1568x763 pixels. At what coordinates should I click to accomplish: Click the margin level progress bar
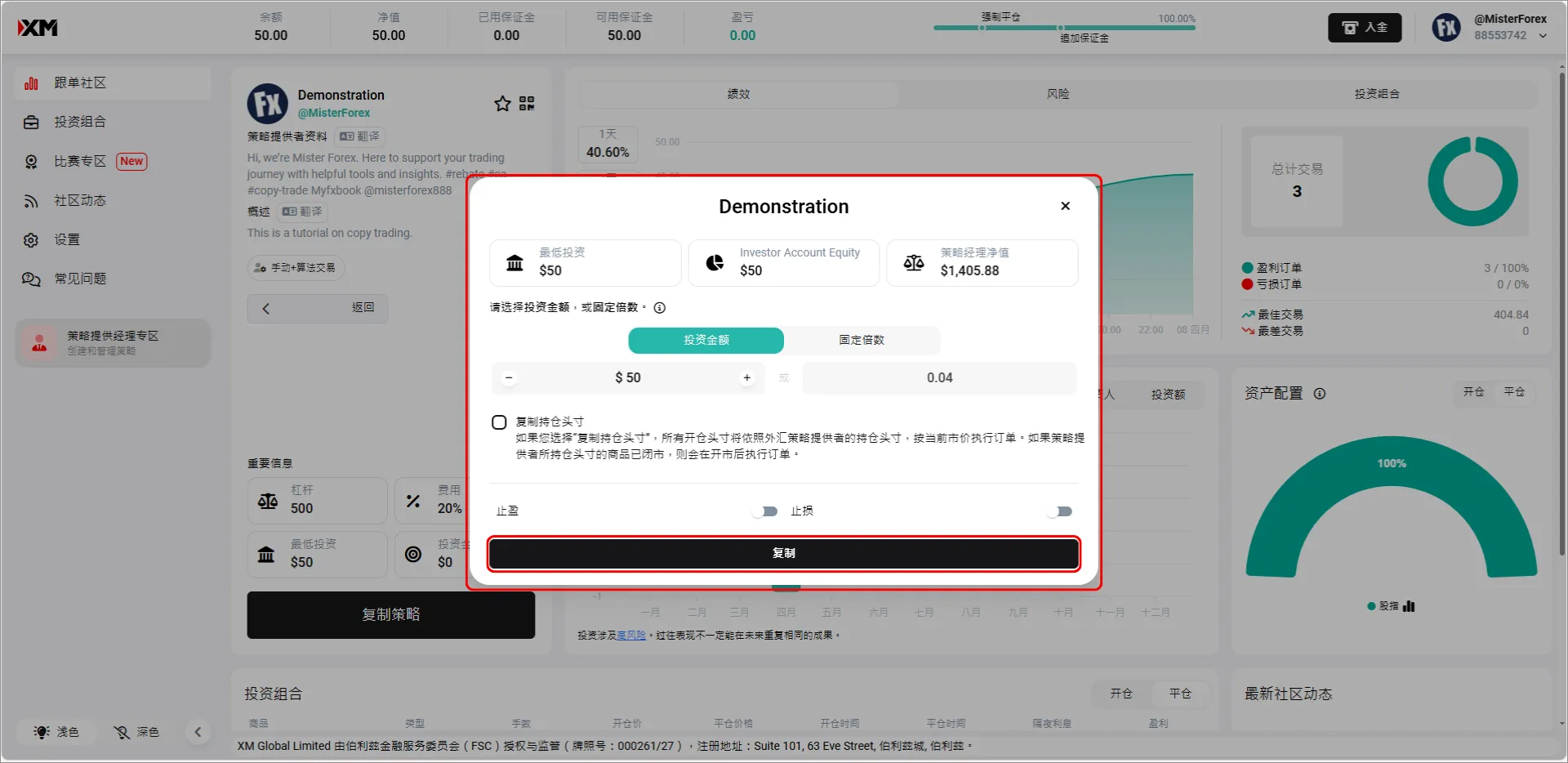[x=1064, y=28]
